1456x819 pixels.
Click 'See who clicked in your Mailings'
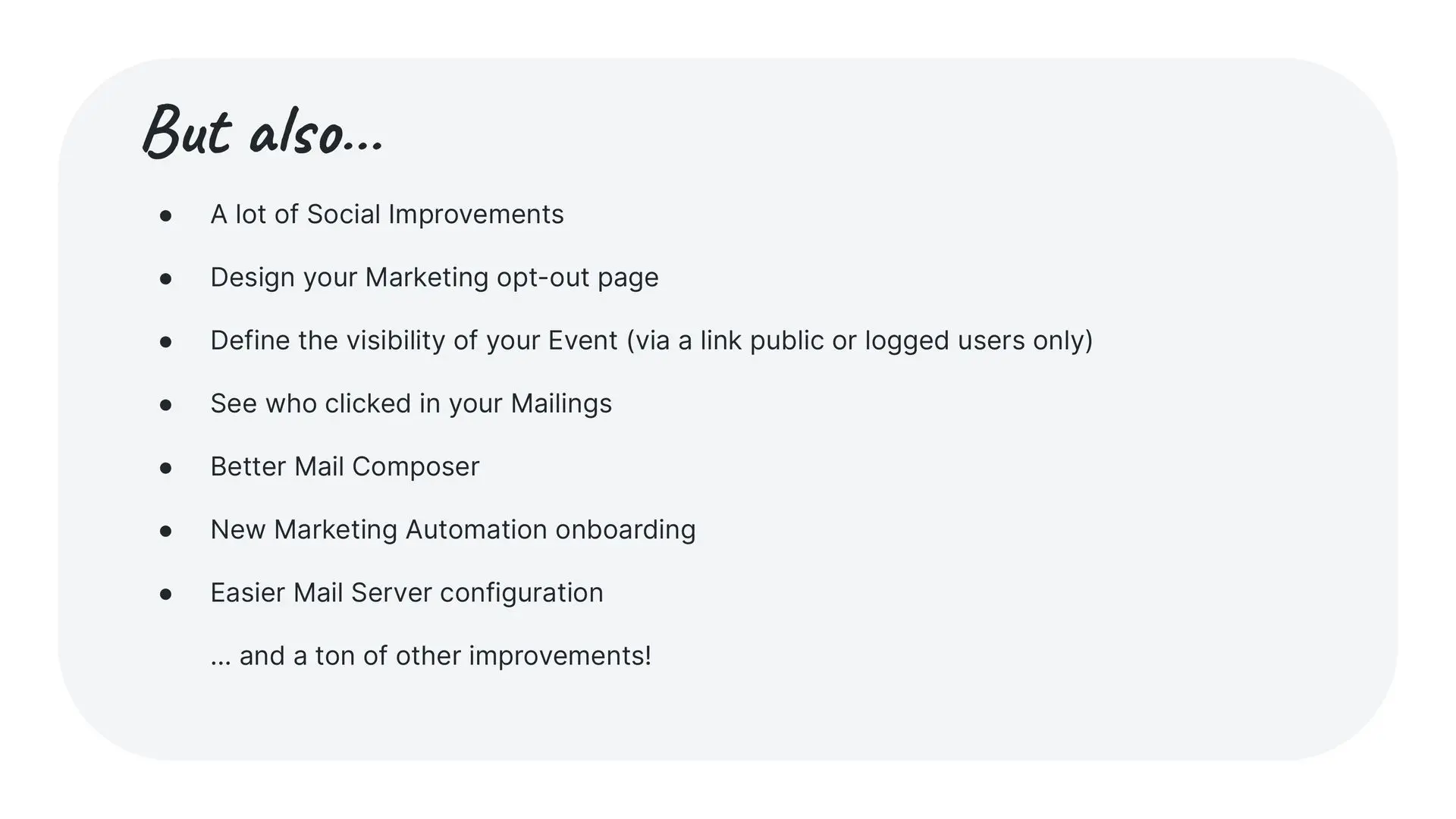tap(411, 403)
